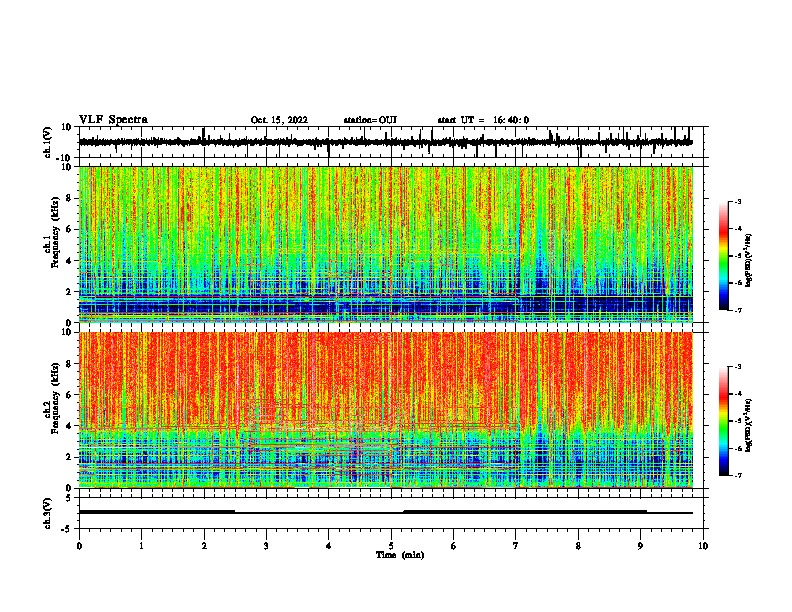This screenshot has width=792, height=612.
Task: Click the 'Time (min)' axis title
Action: pos(400,555)
